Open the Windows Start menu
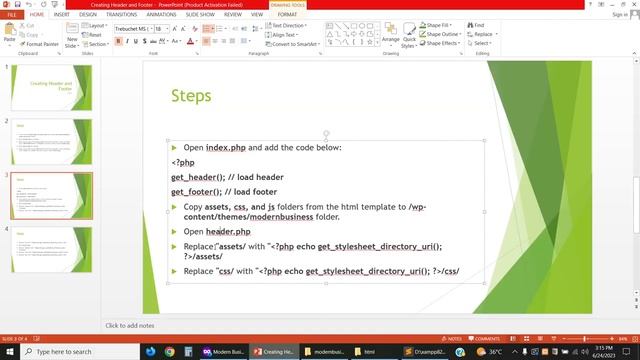 click(x=9, y=351)
